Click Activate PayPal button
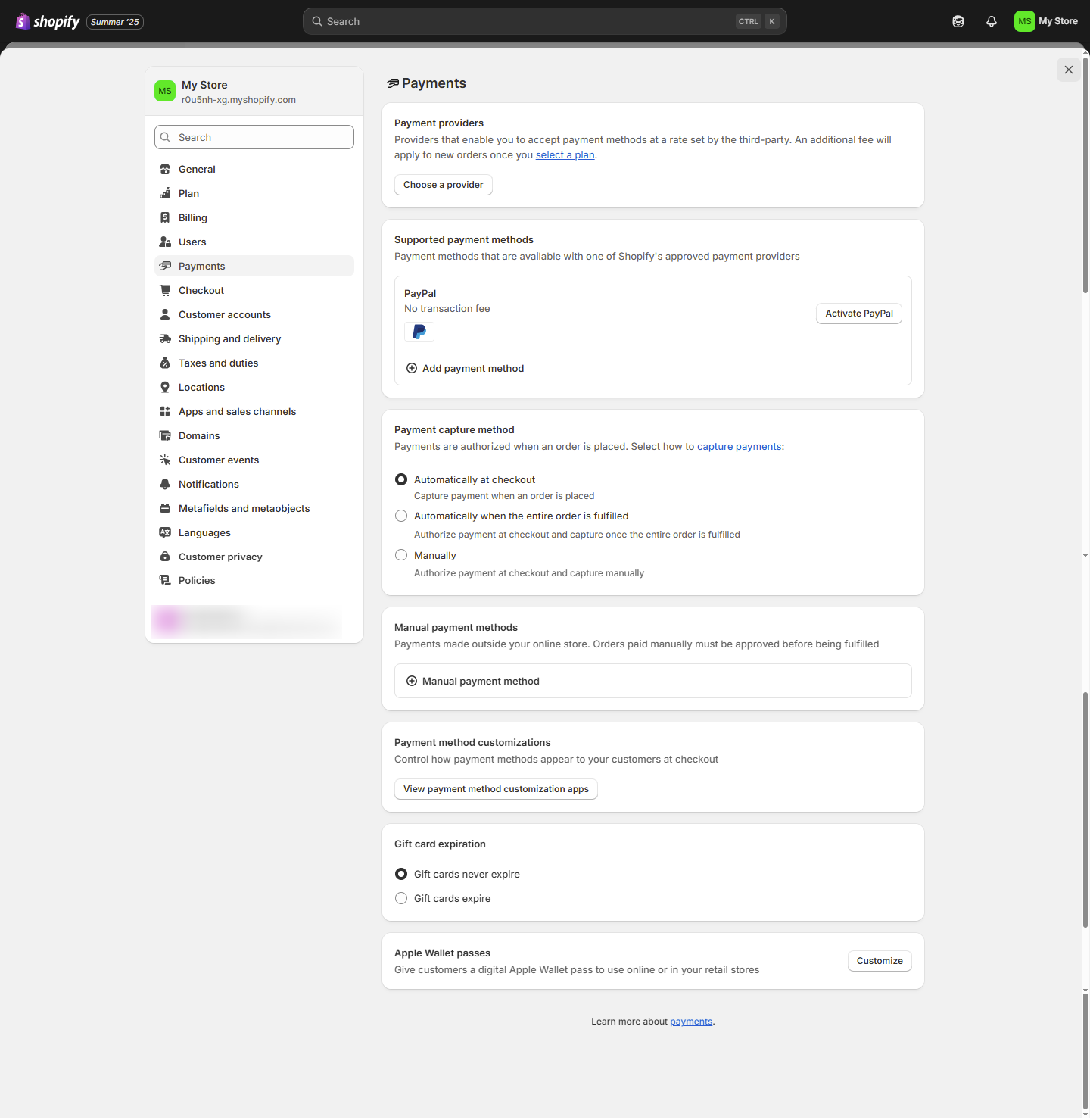The image size is (1090, 1120). pyautogui.click(x=859, y=314)
